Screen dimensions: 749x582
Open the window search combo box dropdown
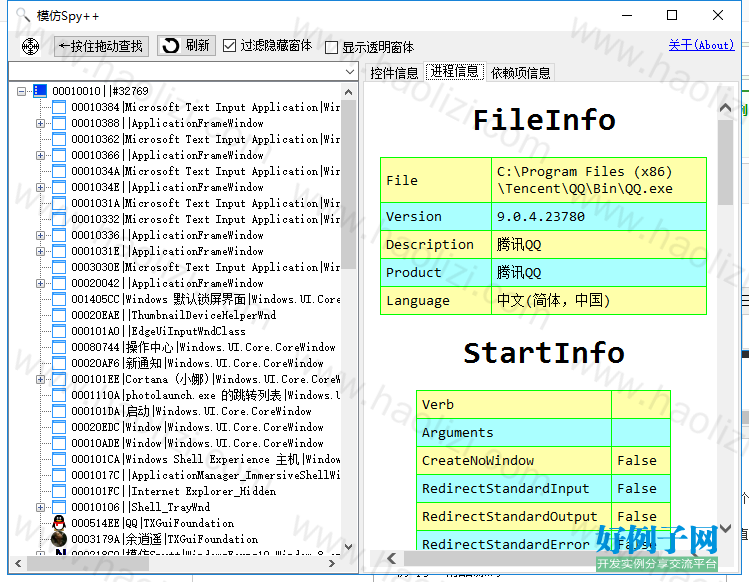pos(350,72)
